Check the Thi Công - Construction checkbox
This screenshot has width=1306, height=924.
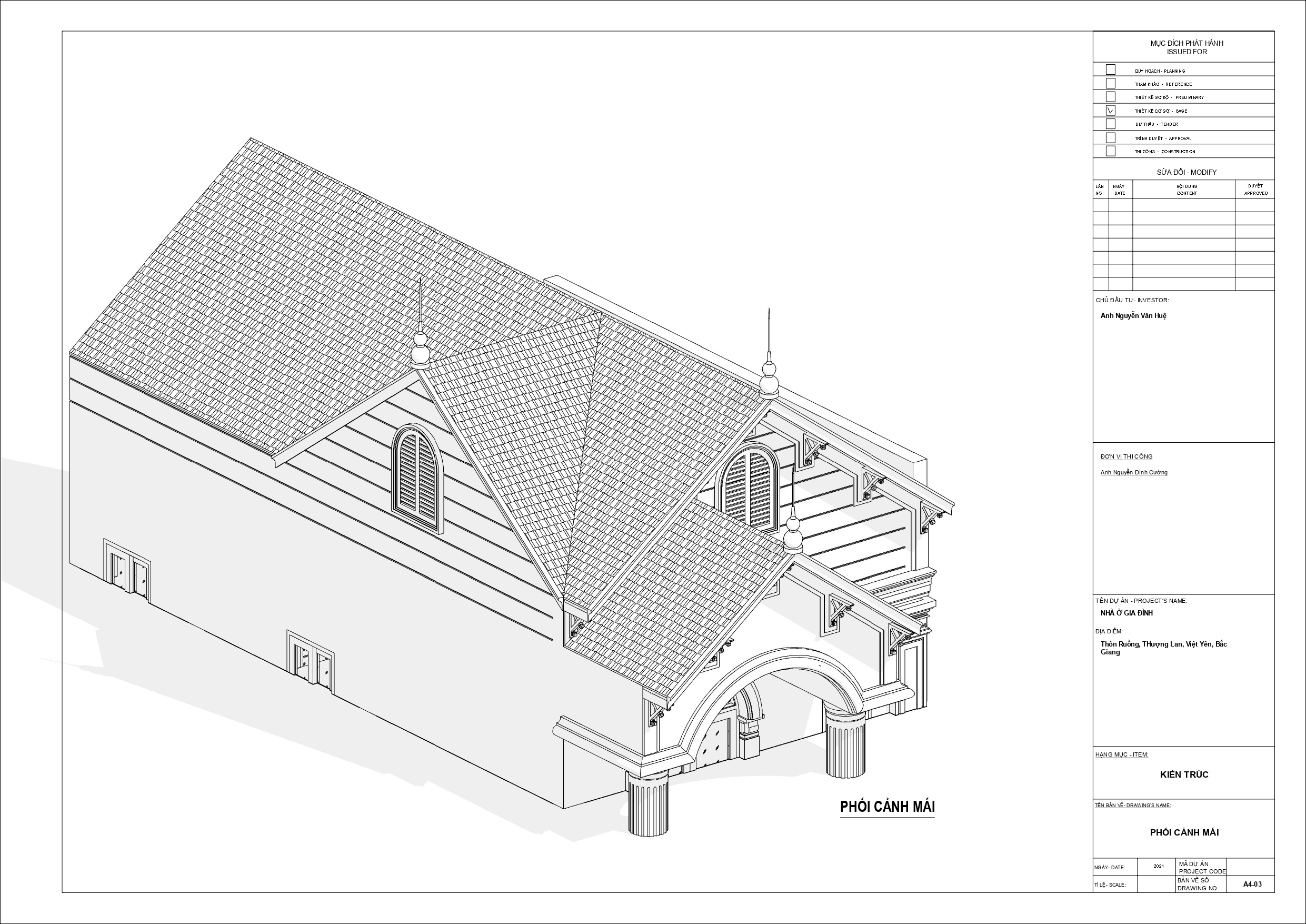(x=1110, y=151)
